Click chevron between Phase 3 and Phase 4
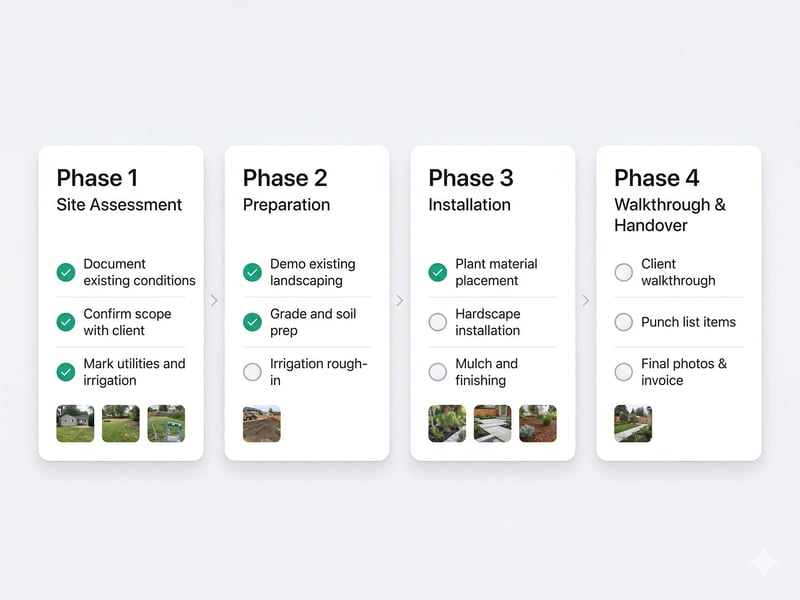The width and height of the screenshot is (800, 600). tap(586, 300)
